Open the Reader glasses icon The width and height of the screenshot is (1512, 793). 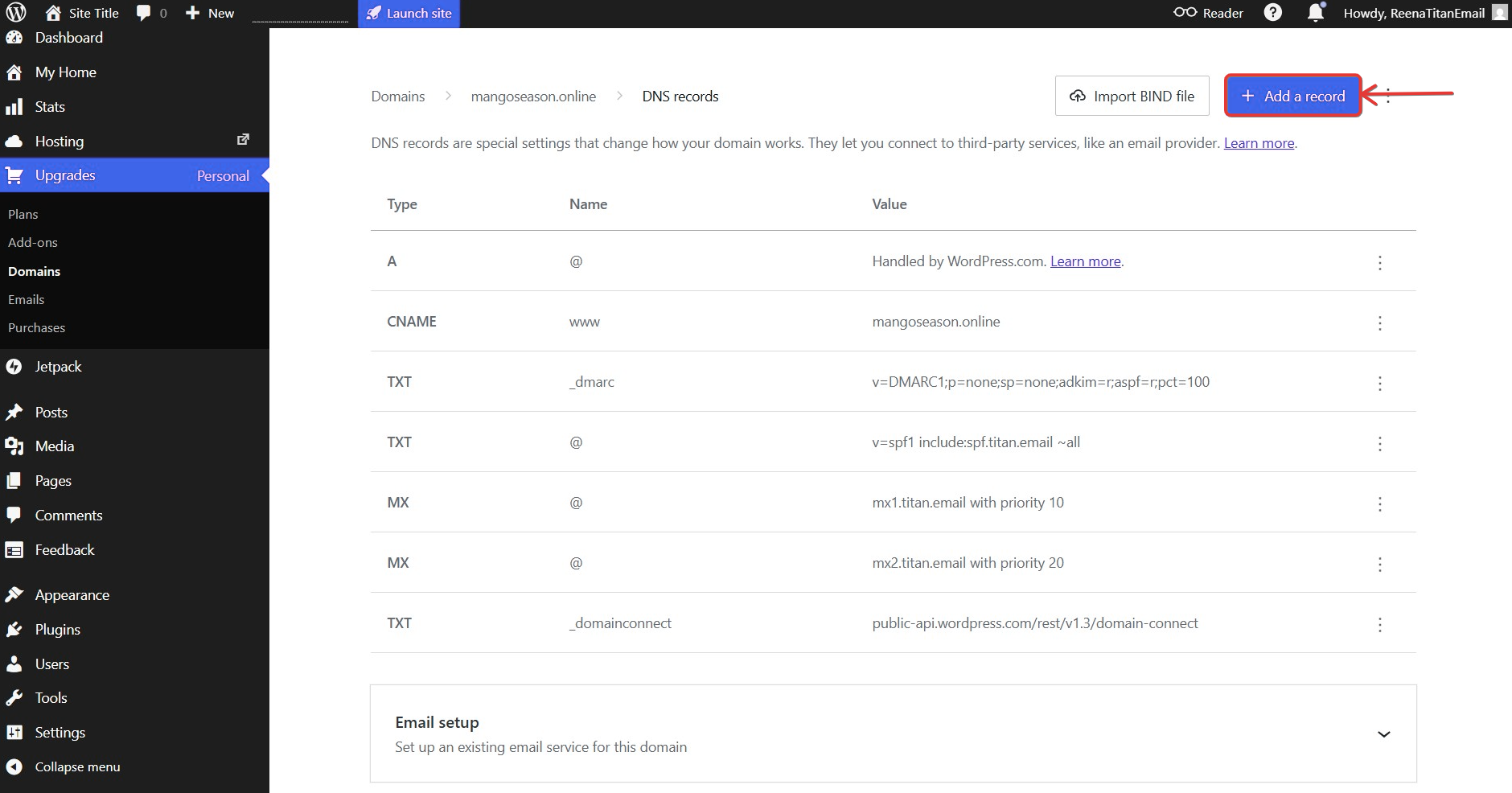click(1185, 13)
